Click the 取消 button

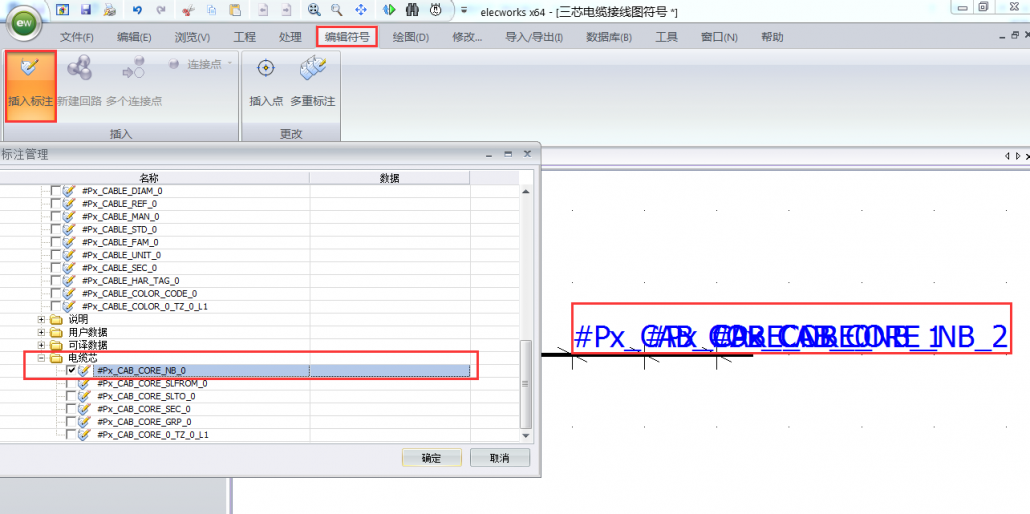[500, 458]
